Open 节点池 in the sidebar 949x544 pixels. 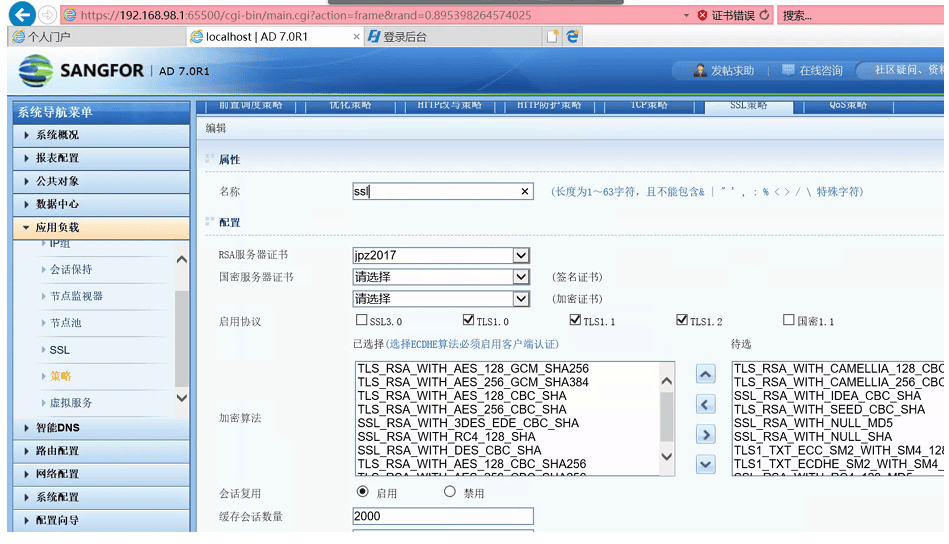[x=65, y=323]
